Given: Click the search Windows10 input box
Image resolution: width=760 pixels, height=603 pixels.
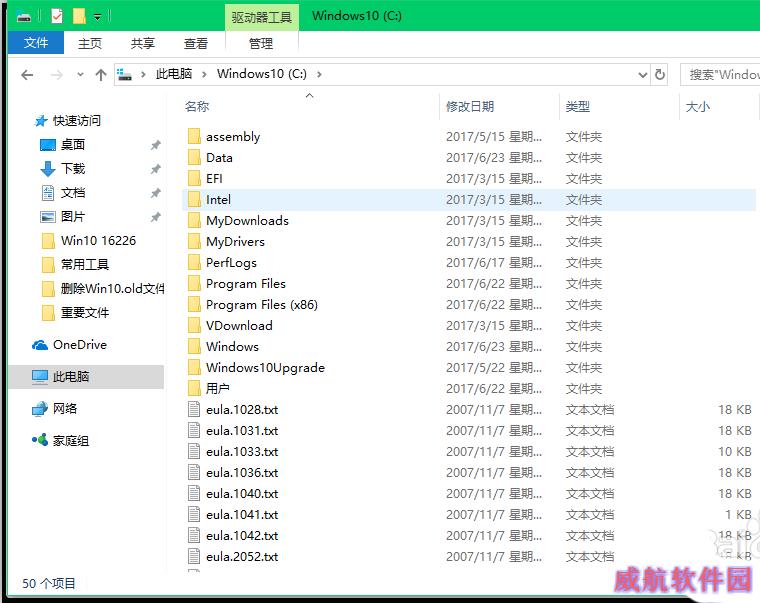Looking at the screenshot, I should 720,75.
